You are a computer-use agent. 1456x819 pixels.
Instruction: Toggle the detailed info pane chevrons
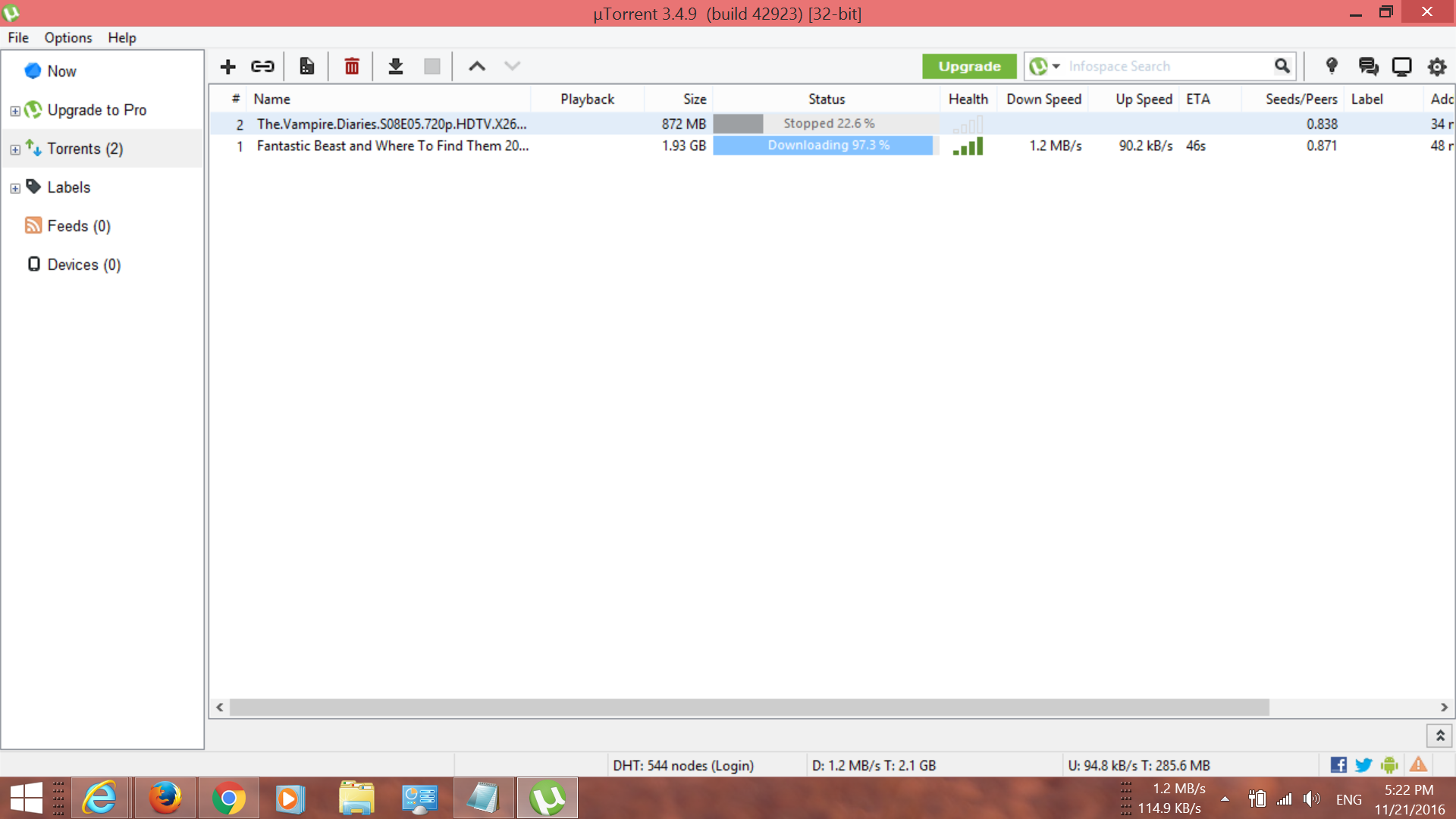1439,736
